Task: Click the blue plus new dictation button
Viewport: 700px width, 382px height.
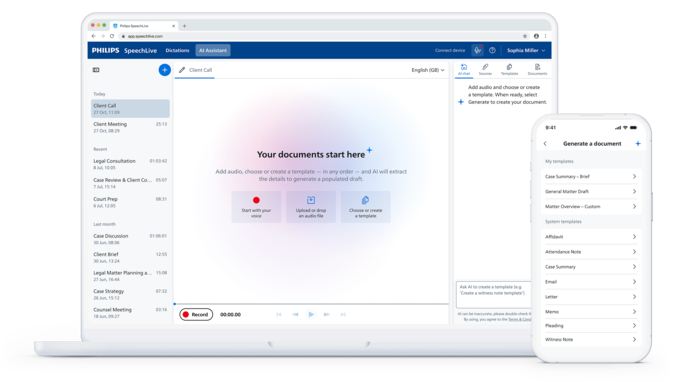Action: 165,70
